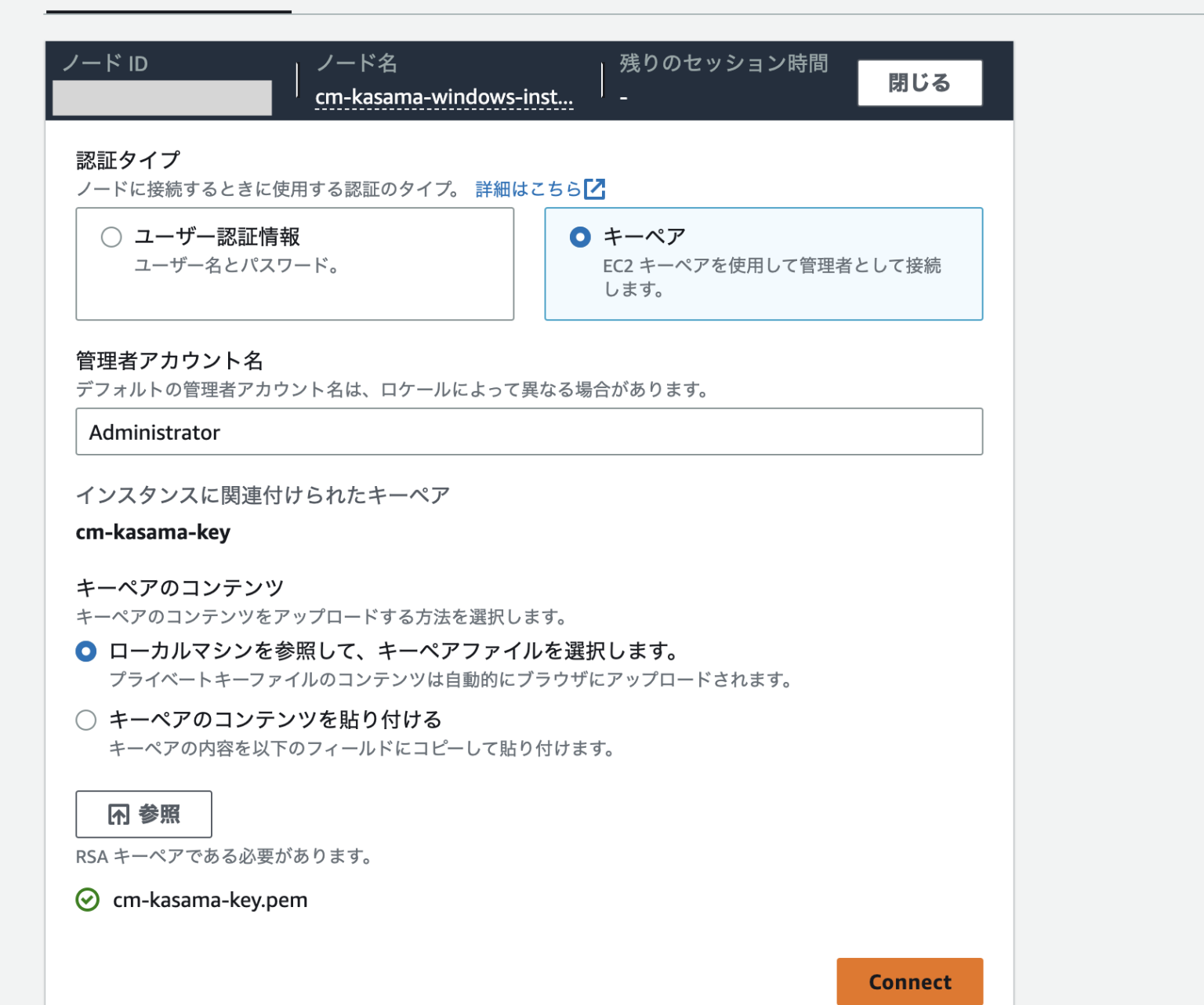Choose ローカルマシンを参照 key pair upload method
The width and height of the screenshot is (1204, 1005).
tap(85, 651)
